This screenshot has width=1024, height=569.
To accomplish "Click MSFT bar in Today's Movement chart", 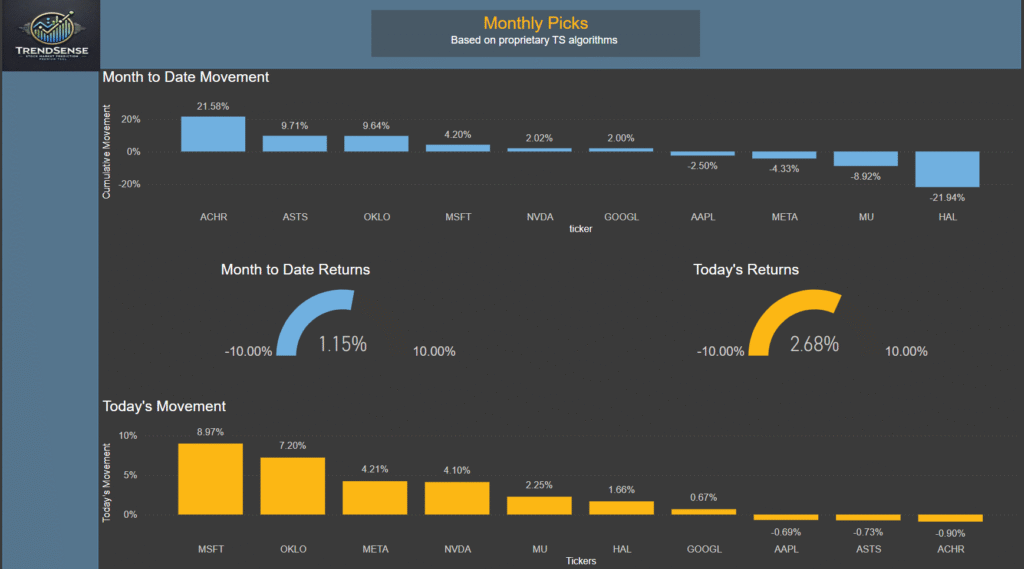I will [210, 479].
